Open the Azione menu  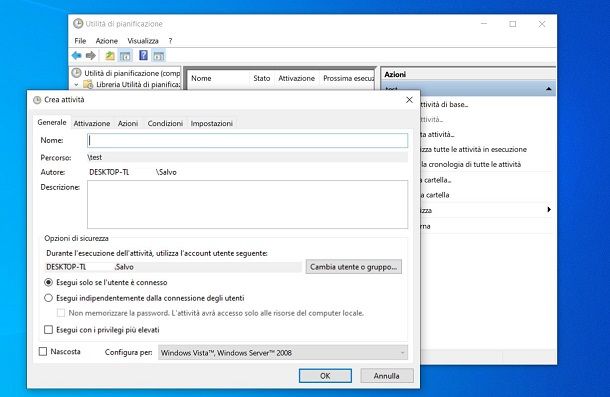pos(107,41)
